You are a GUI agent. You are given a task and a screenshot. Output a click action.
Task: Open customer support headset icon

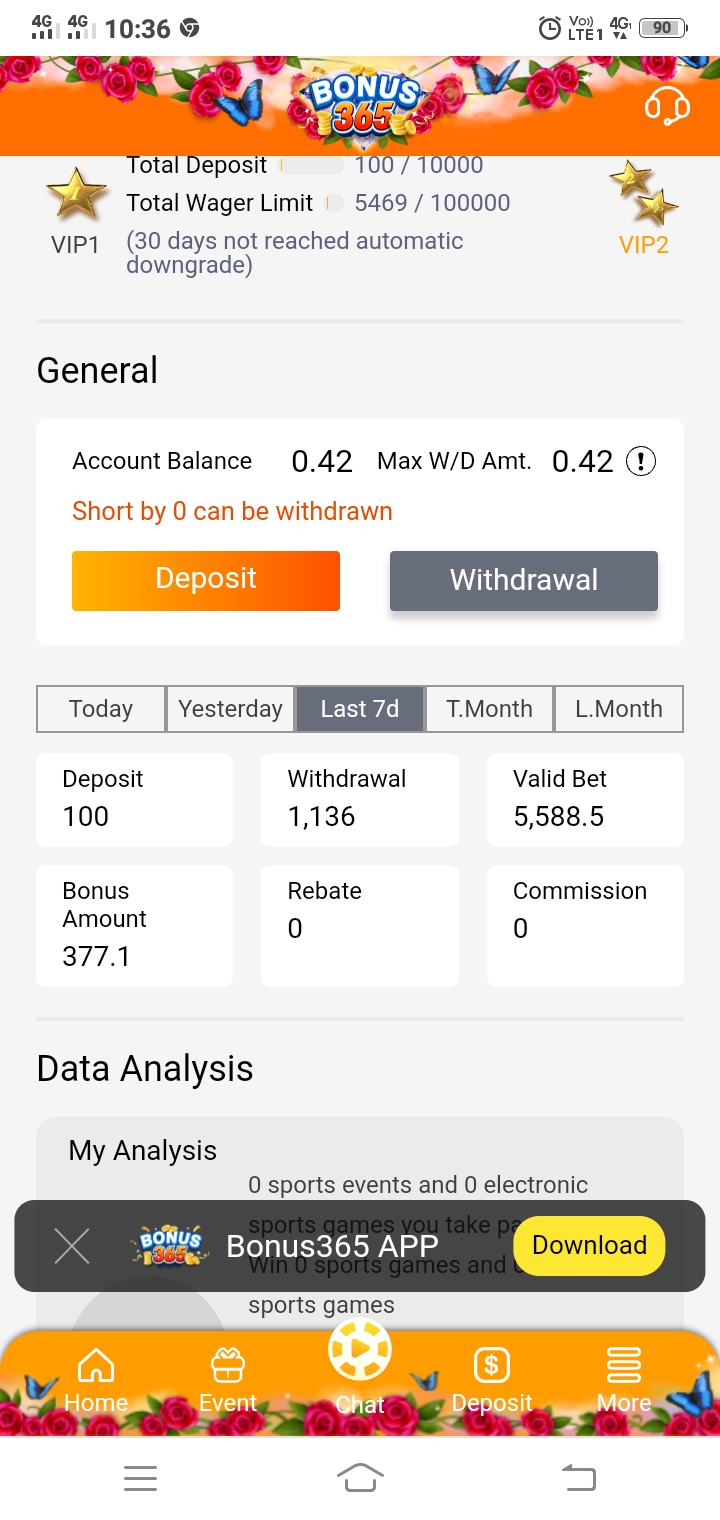tap(667, 106)
